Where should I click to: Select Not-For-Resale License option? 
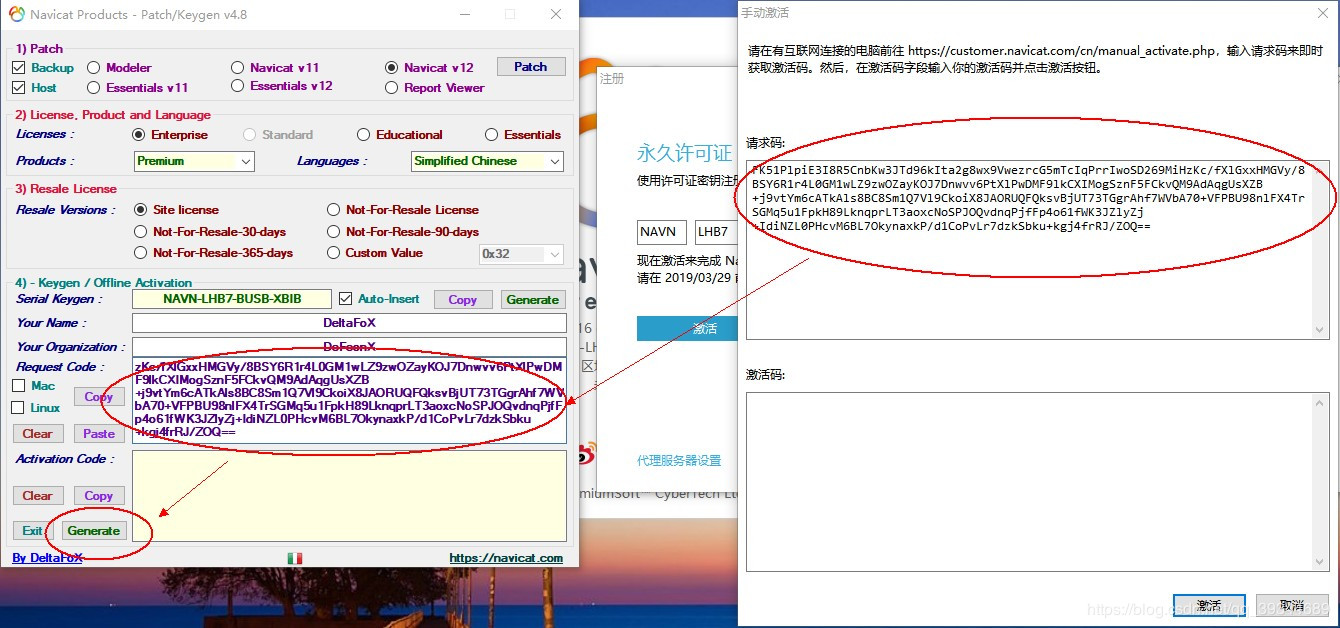334,210
